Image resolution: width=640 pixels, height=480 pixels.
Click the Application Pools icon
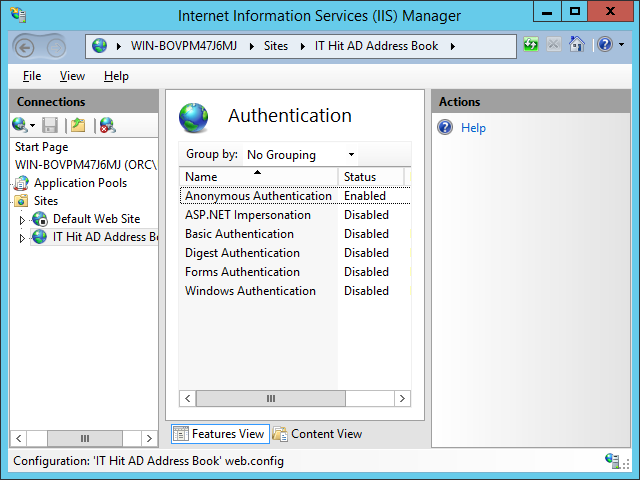click(x=21, y=183)
